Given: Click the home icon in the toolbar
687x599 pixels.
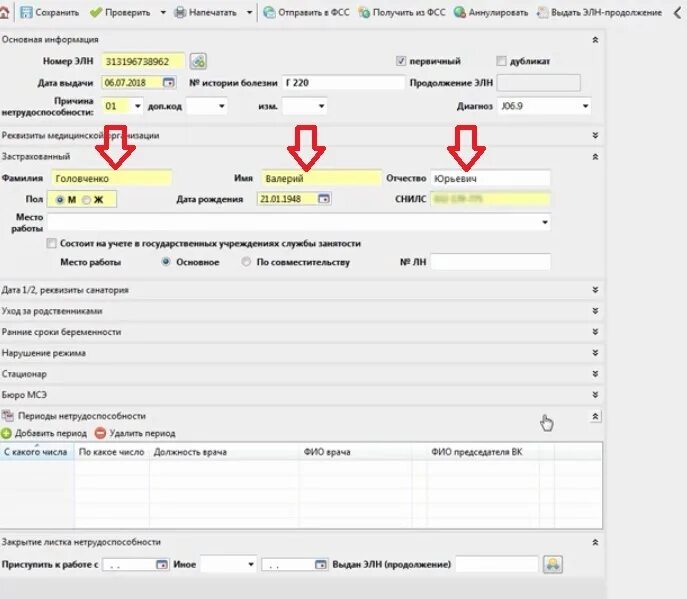Looking at the screenshot, I should [x=4, y=12].
